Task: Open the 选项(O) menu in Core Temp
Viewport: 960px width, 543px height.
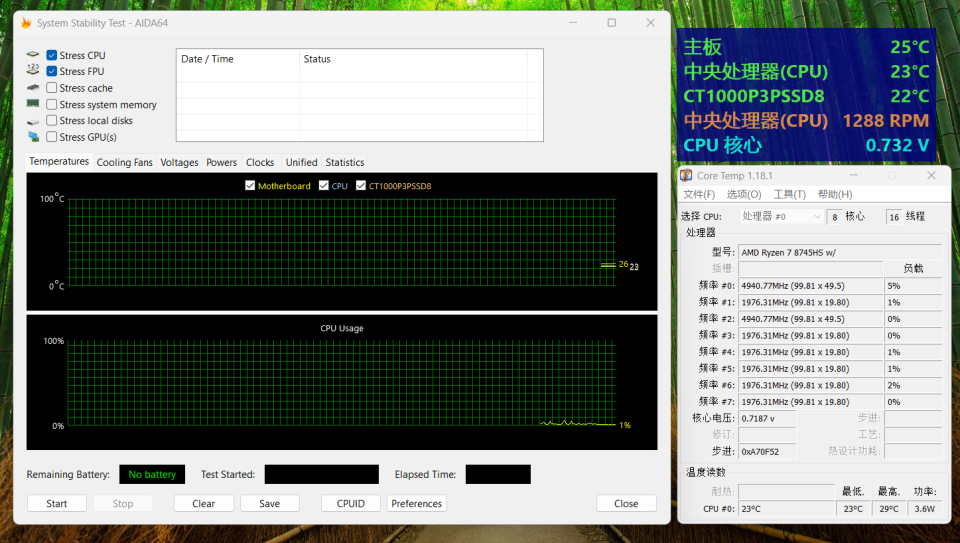Action: pos(744,194)
